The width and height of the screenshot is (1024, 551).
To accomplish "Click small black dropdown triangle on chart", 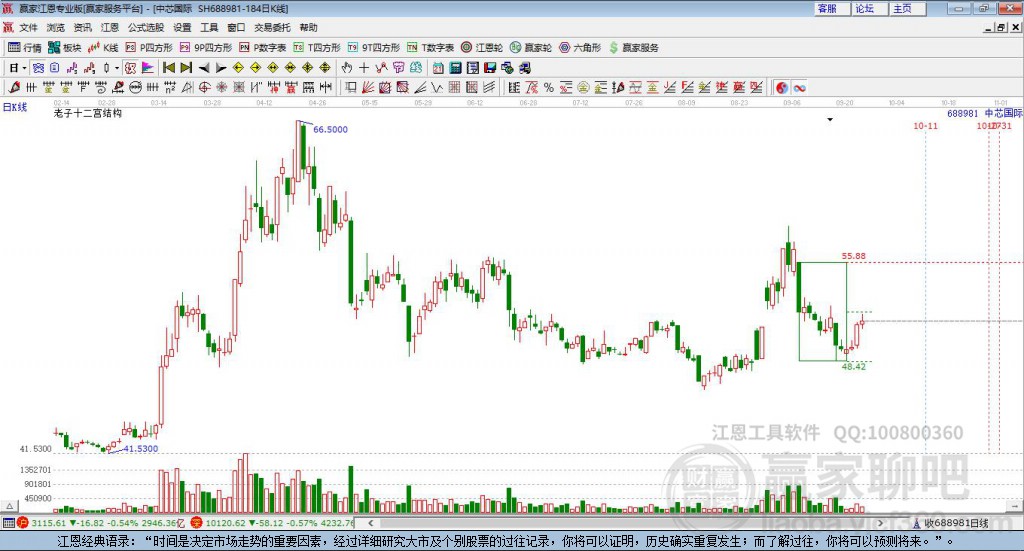I will point(830,119).
